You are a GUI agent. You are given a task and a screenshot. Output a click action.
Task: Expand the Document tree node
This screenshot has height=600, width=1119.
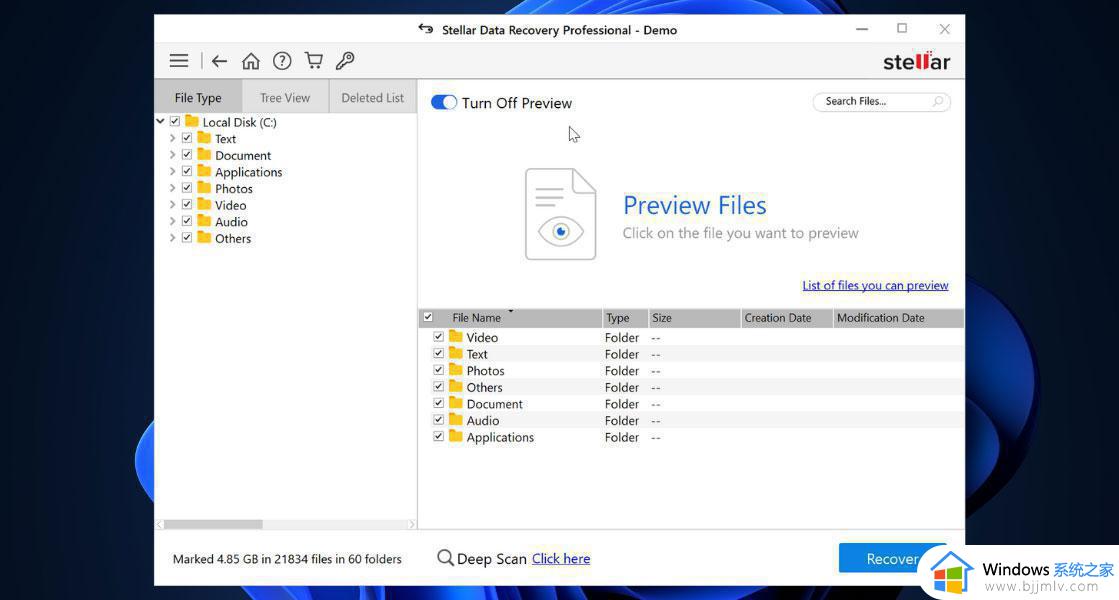click(172, 155)
